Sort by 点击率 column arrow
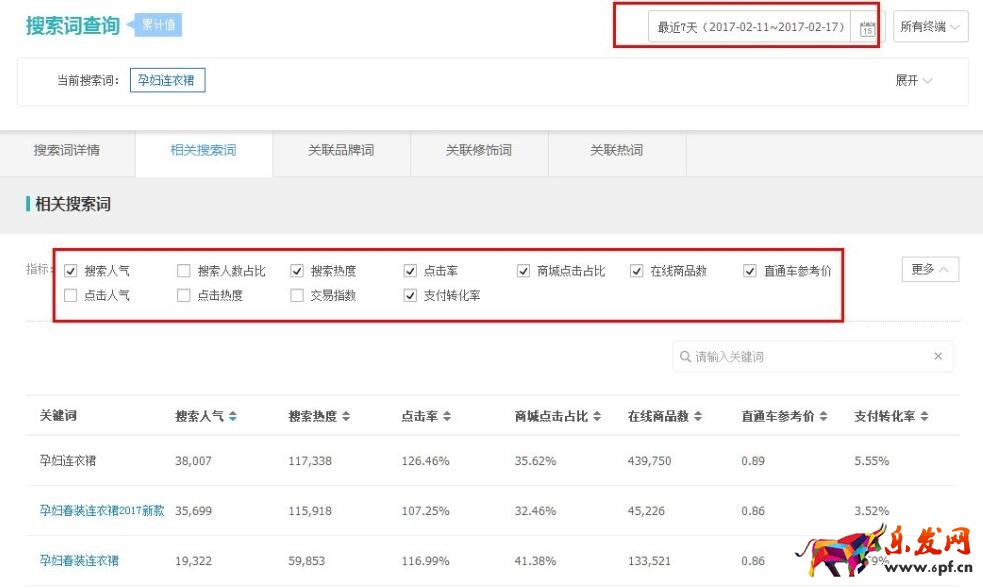This screenshot has height=588, width=983. (447, 417)
